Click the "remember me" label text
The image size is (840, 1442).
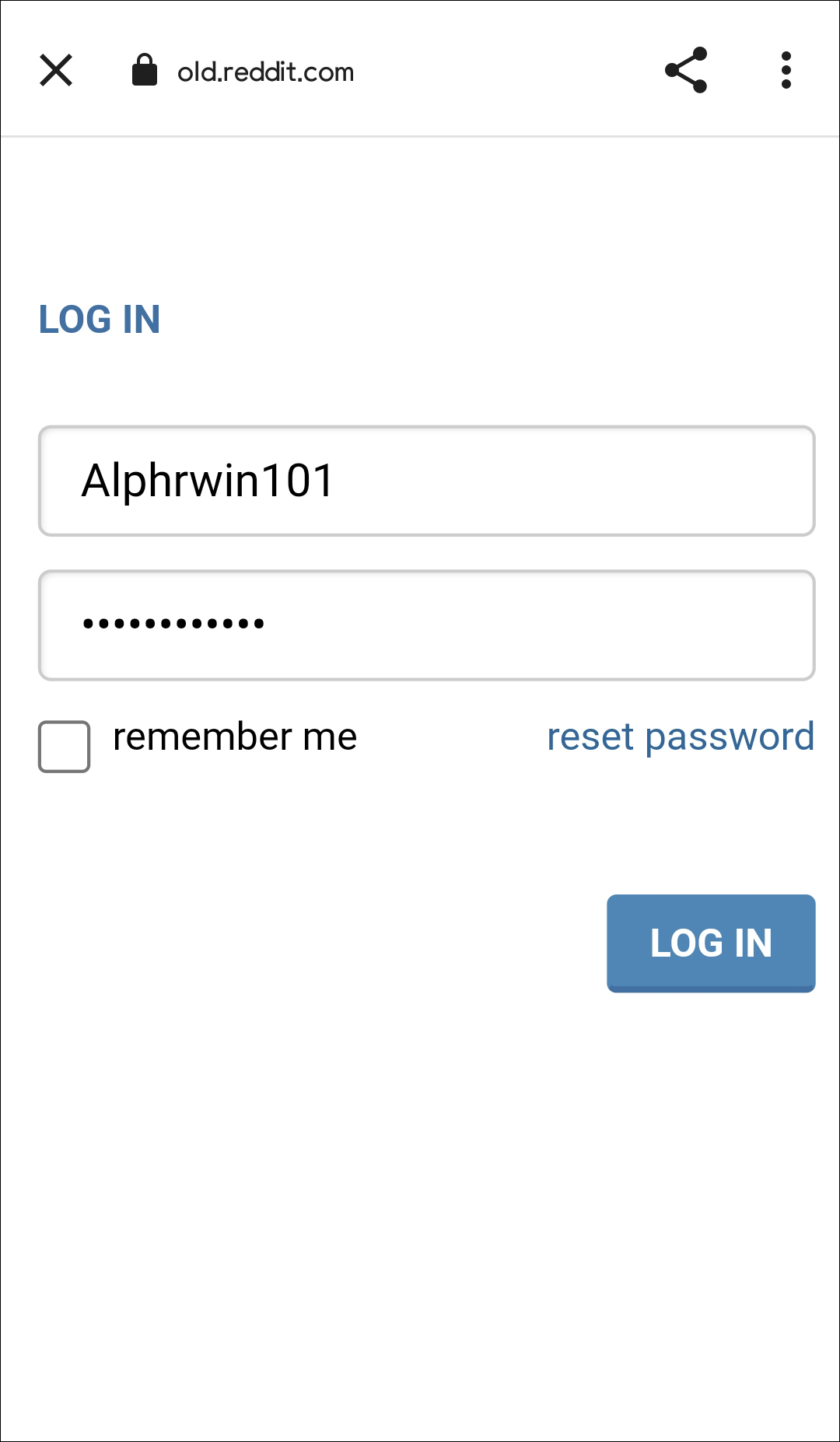click(x=234, y=737)
